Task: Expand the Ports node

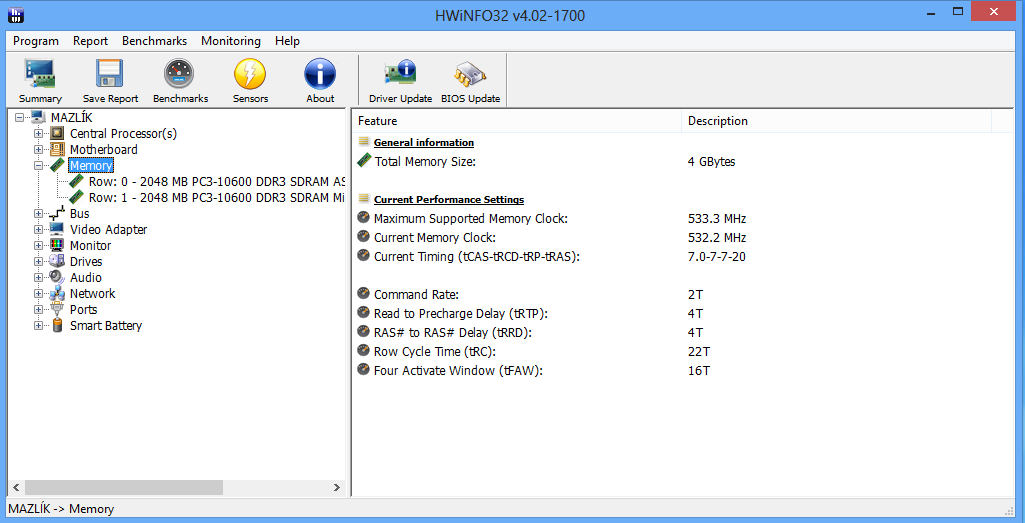Action: coord(39,310)
